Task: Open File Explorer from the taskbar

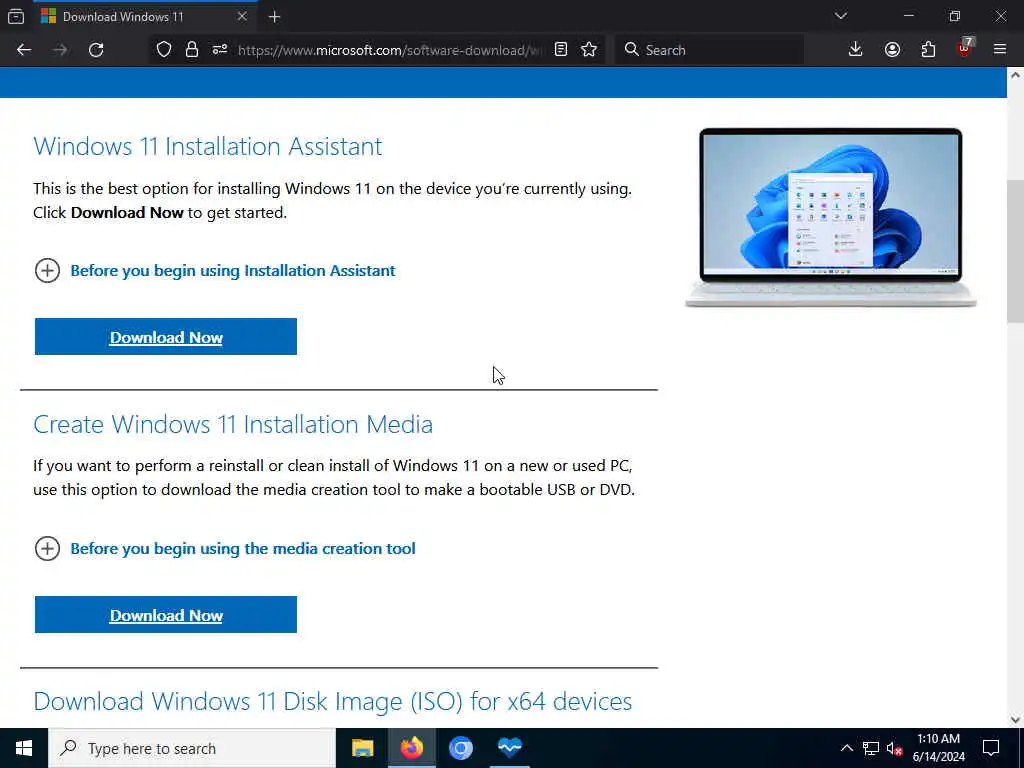Action: pos(362,748)
